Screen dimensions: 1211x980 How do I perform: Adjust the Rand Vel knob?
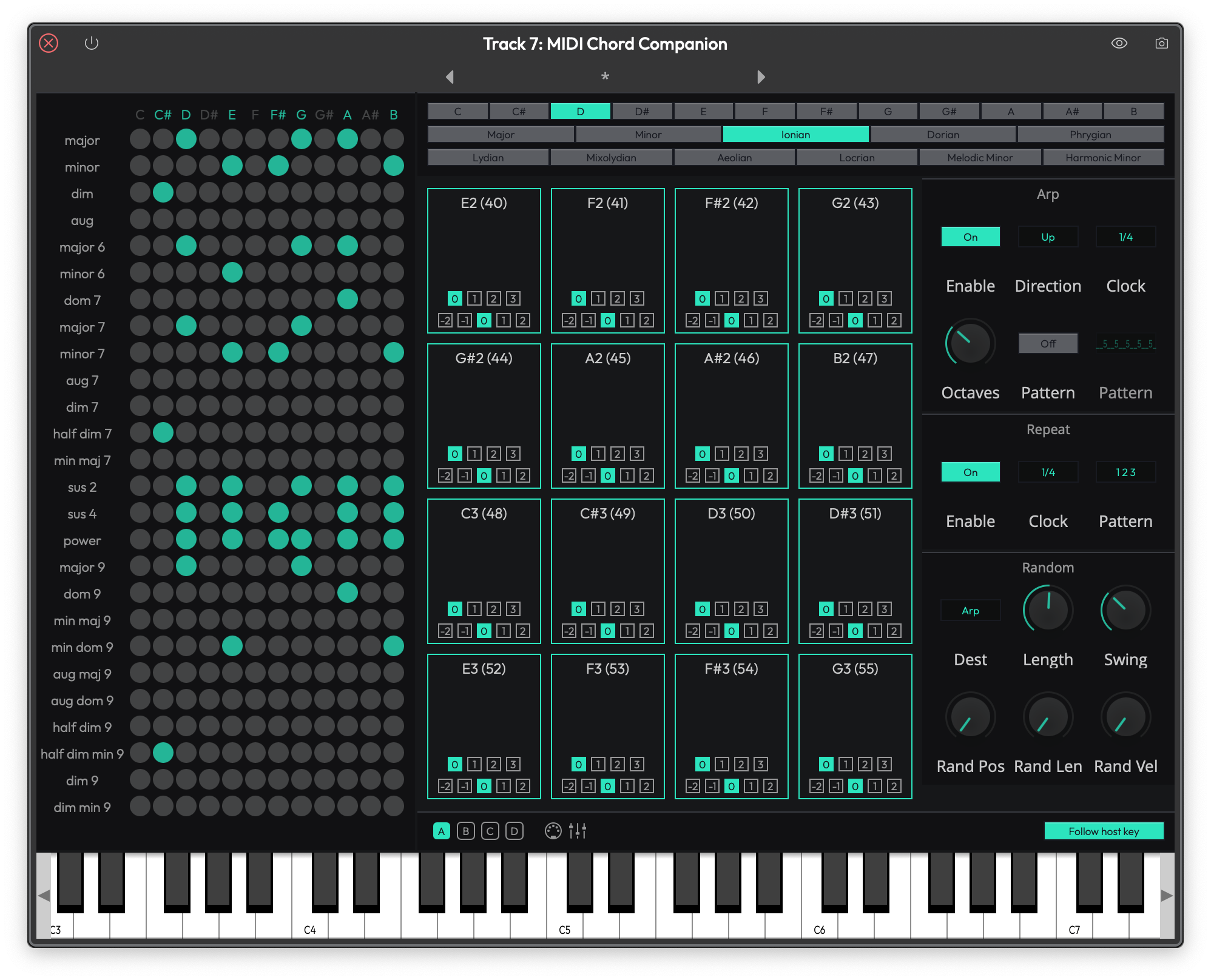point(1126,717)
